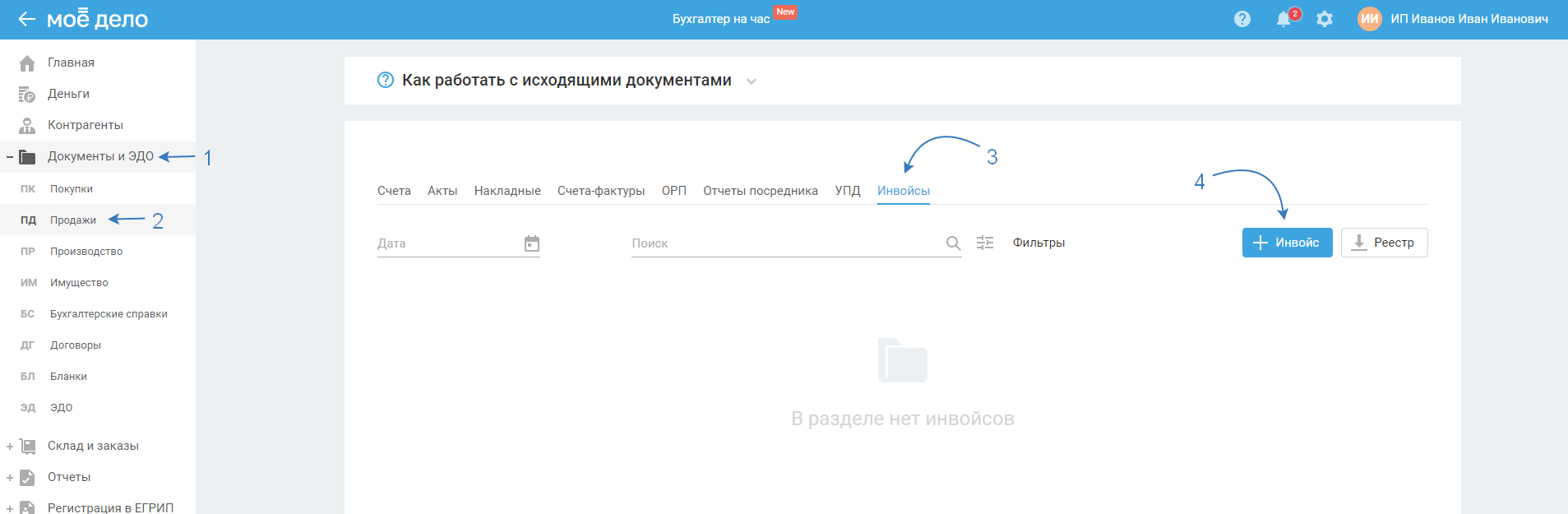Open the Моё дело logo home link
Screen dimensions: 1568x514
[97, 19]
